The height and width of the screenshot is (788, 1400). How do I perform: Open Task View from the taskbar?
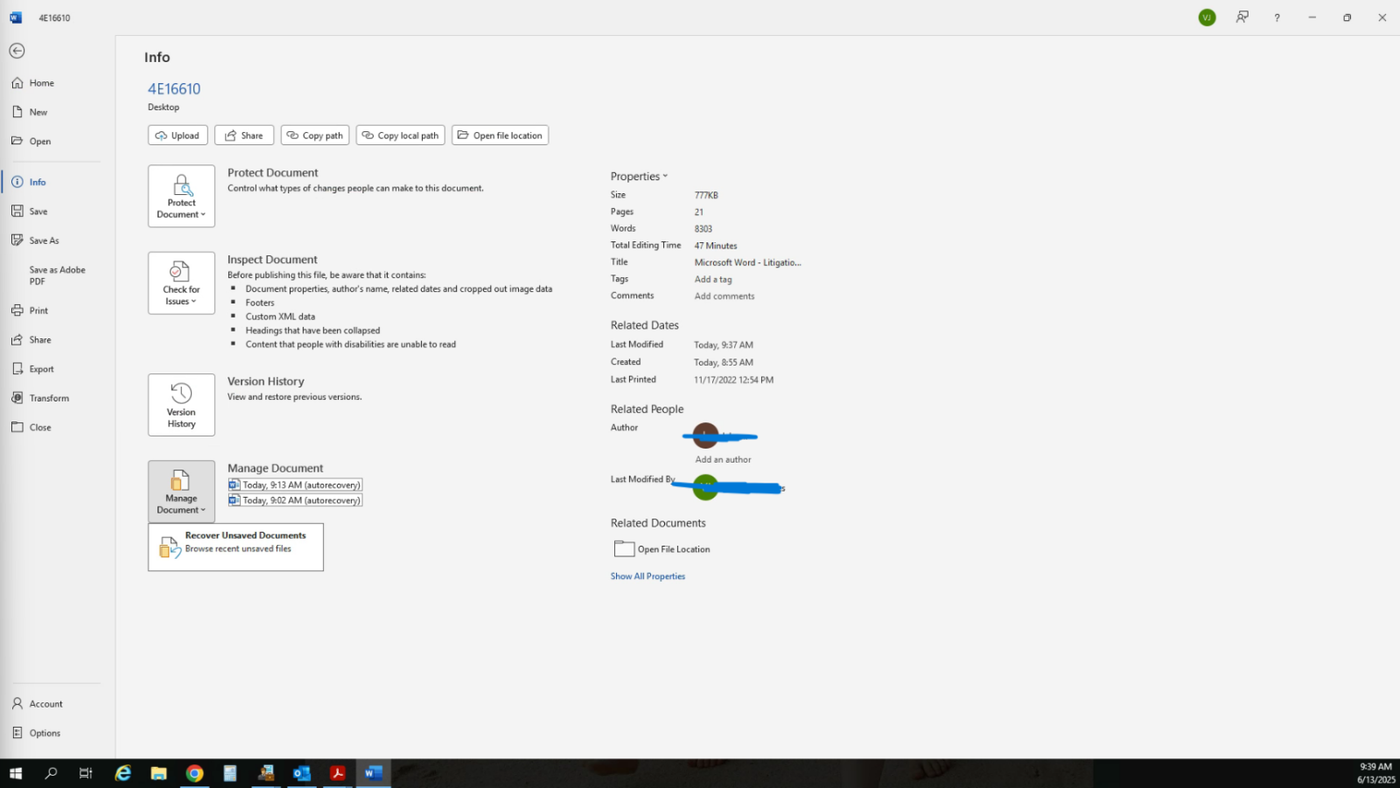pos(86,773)
